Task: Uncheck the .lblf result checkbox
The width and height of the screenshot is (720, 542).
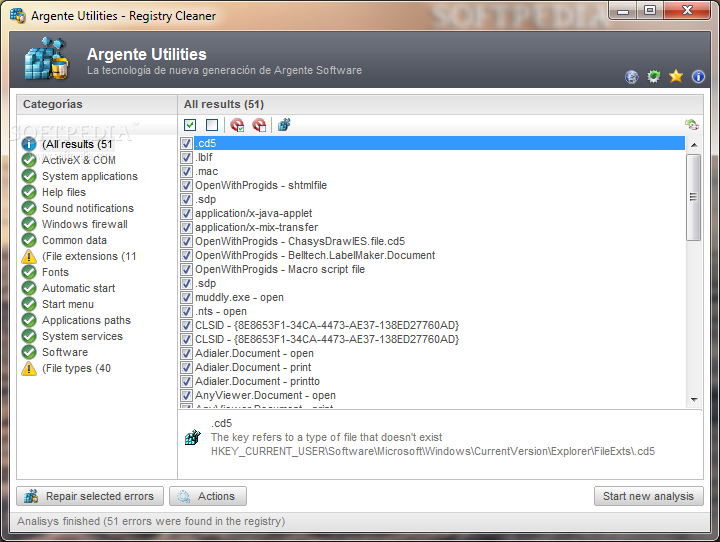Action: (x=186, y=158)
